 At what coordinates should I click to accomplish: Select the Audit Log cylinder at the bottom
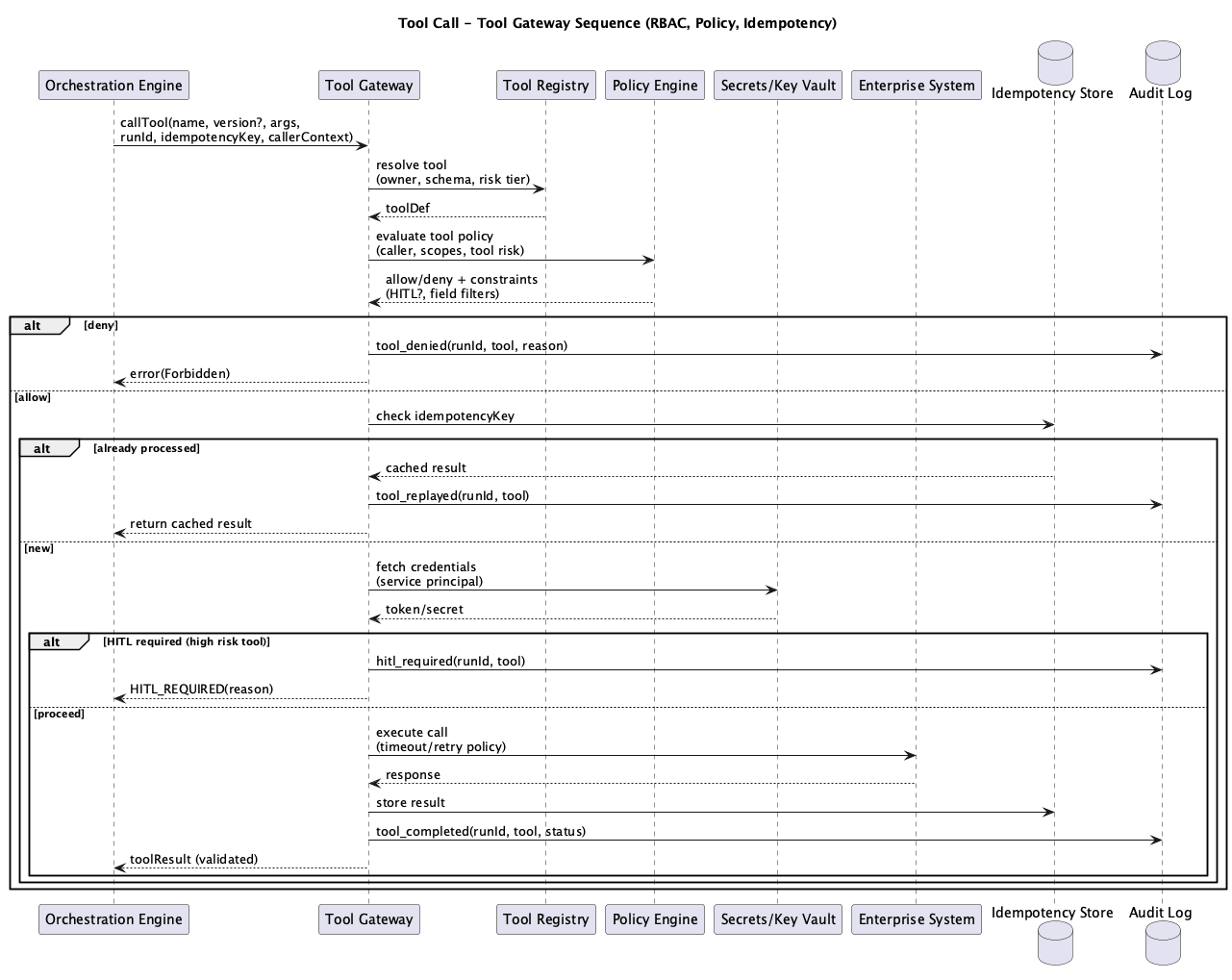point(1162,943)
